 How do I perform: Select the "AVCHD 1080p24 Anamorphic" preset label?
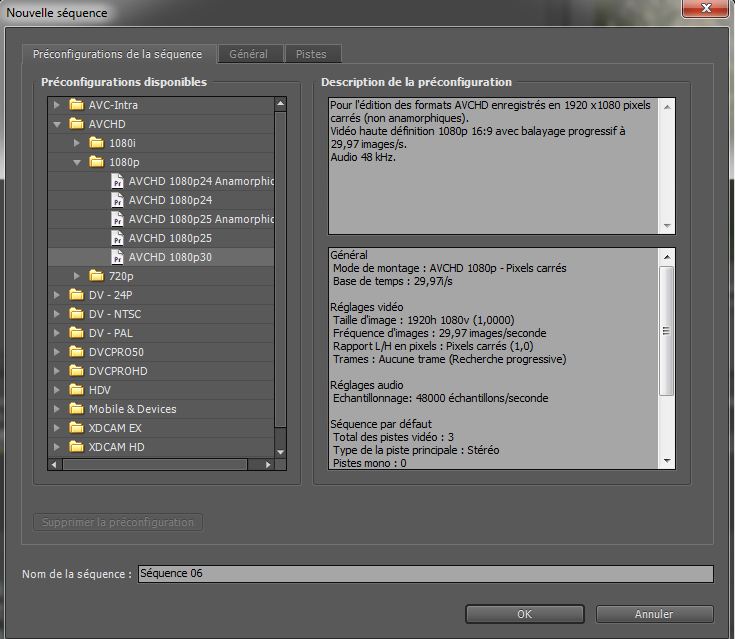click(201, 181)
